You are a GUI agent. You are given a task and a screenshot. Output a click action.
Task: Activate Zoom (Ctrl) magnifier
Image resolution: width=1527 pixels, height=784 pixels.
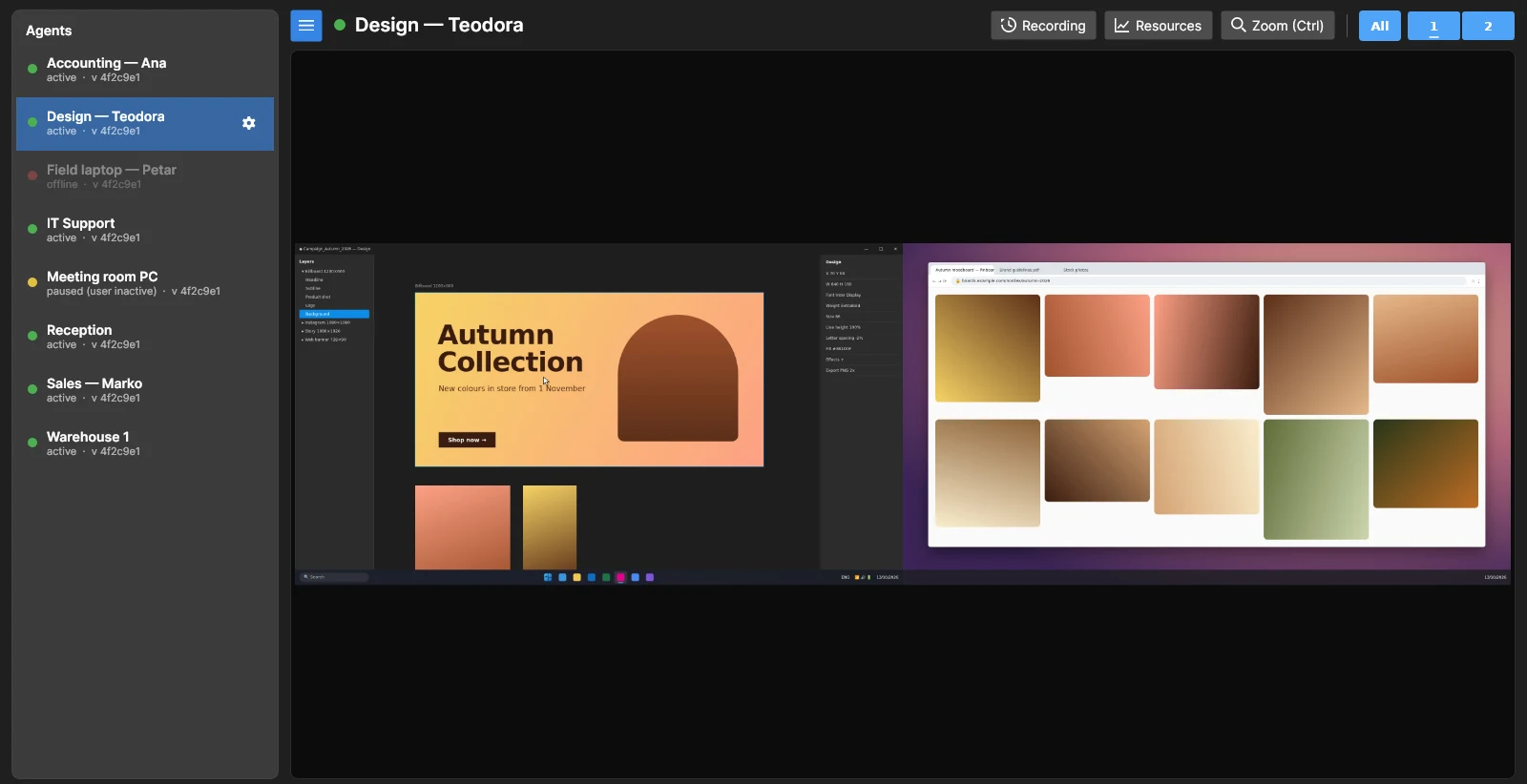[1278, 26]
